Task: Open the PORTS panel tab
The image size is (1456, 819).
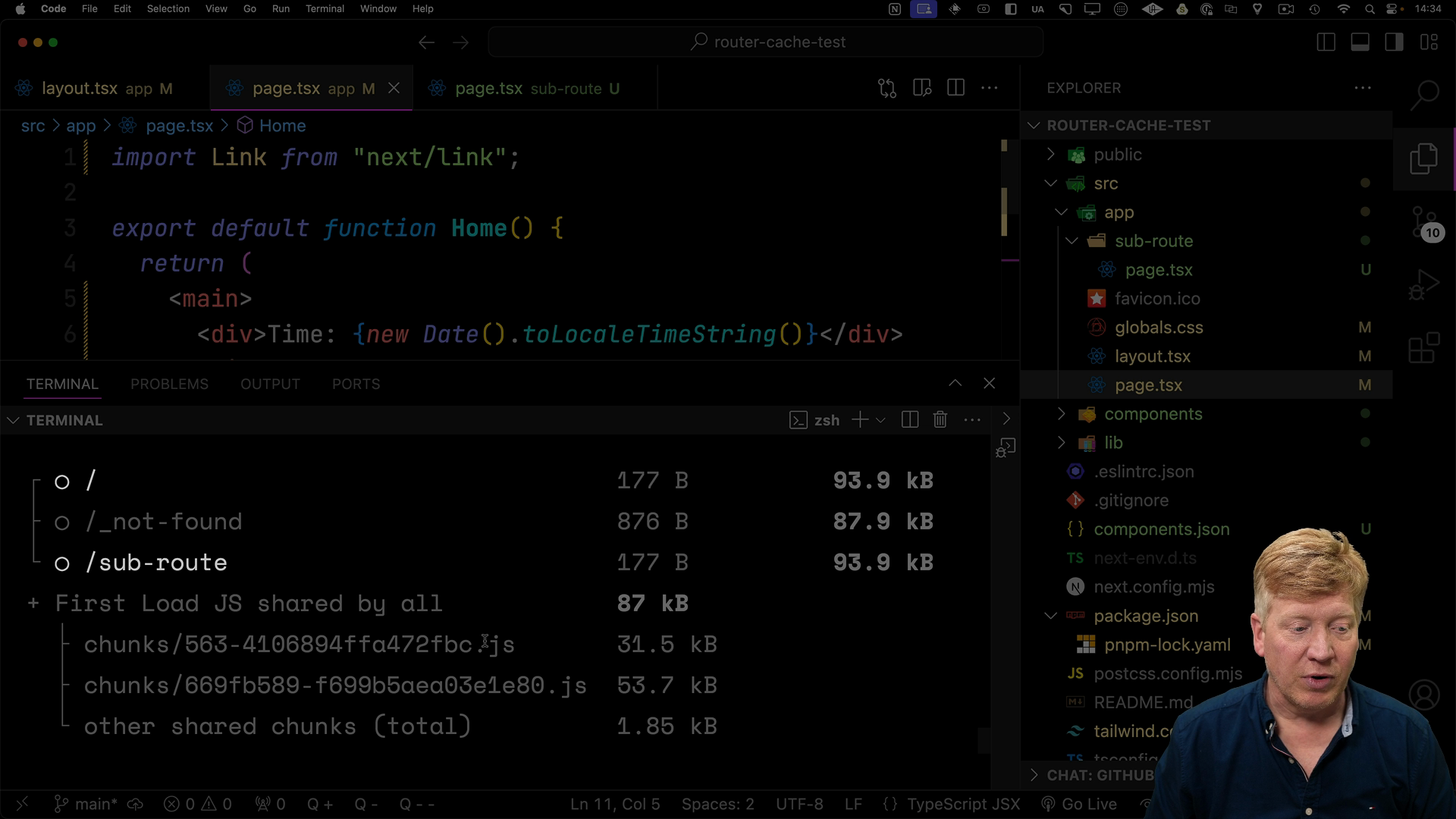Action: (x=356, y=384)
